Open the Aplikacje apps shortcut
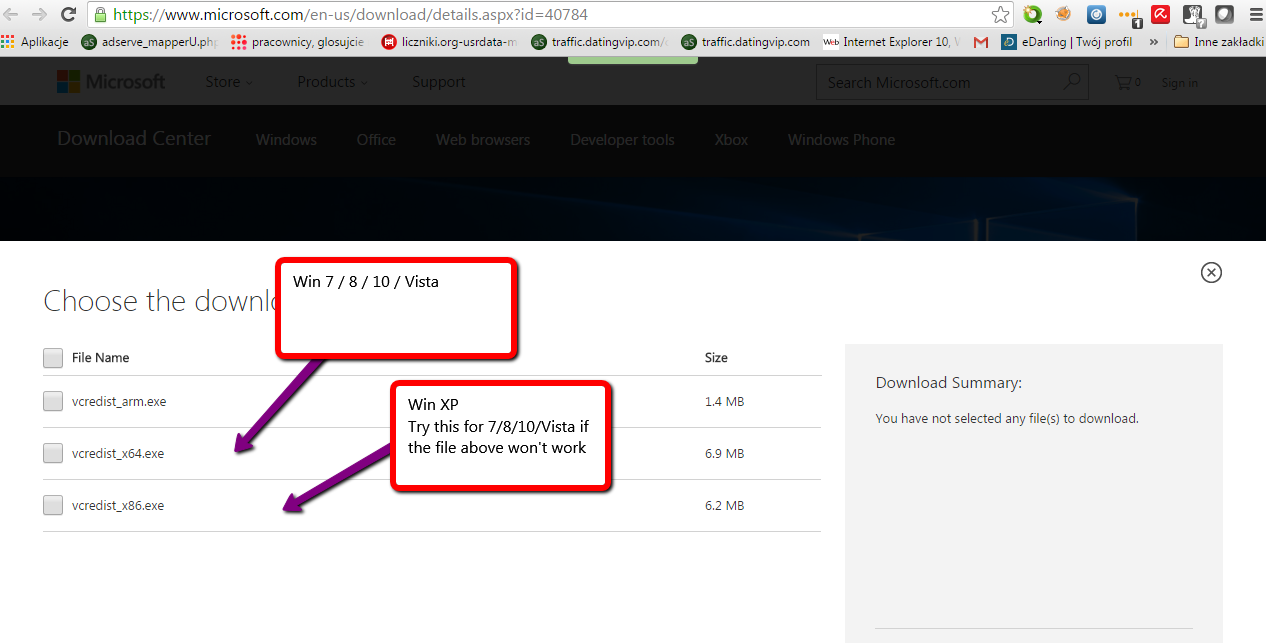This screenshot has height=643, width=1266. click(35, 42)
